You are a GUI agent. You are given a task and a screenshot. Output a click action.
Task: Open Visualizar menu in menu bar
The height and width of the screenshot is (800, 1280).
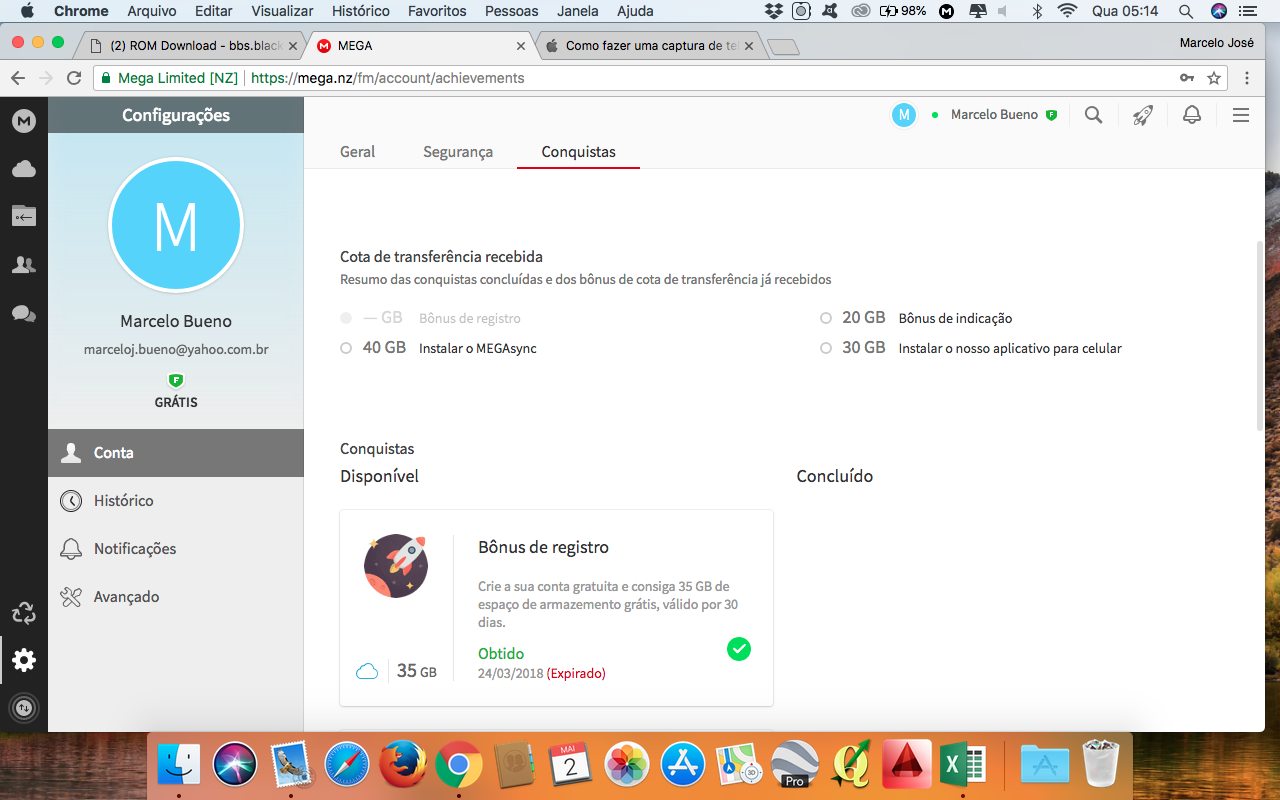click(x=281, y=11)
